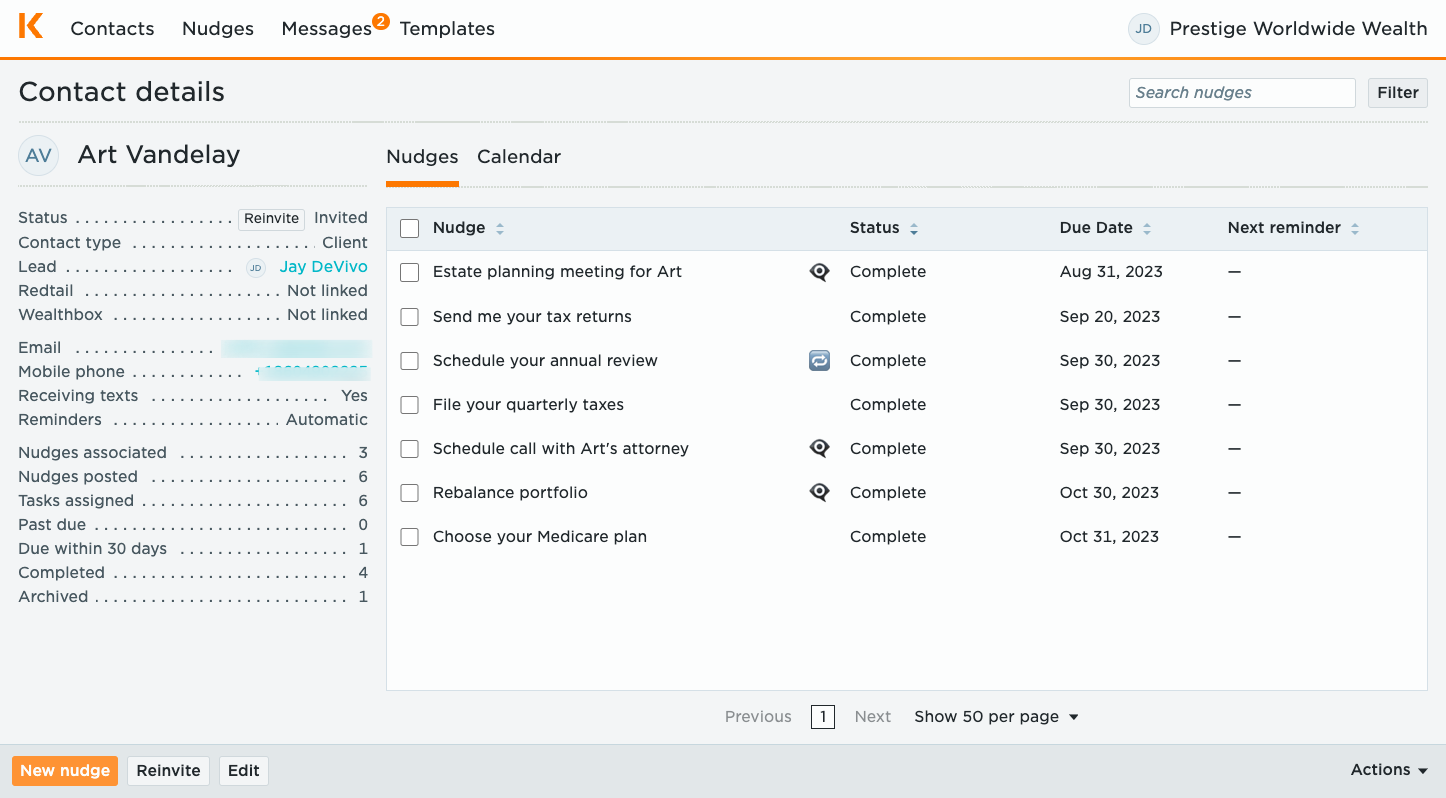Select the Choose your Medicare plan checkbox

pos(409,537)
